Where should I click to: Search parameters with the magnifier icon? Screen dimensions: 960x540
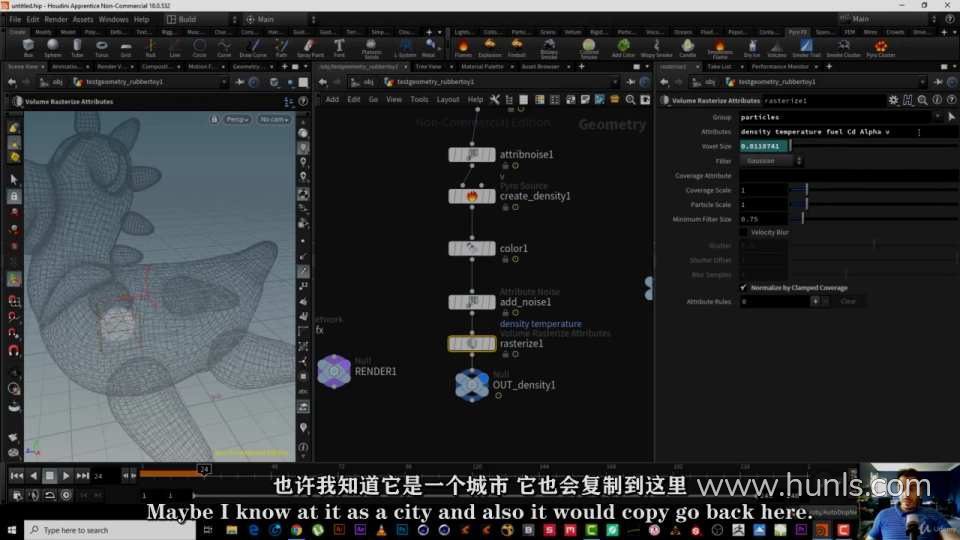(x=922, y=100)
